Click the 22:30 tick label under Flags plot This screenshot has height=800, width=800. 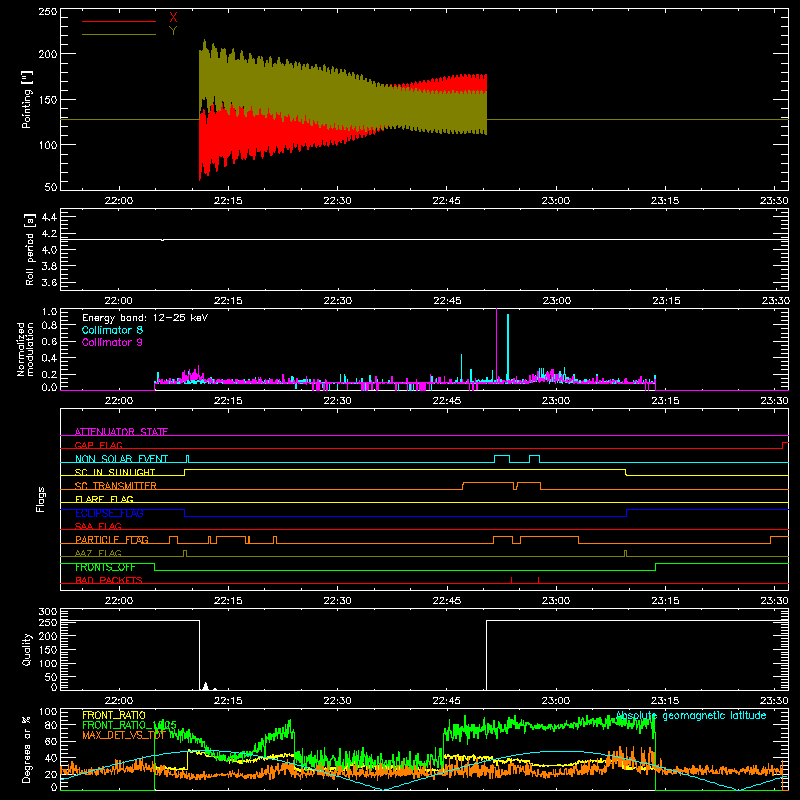[337, 601]
